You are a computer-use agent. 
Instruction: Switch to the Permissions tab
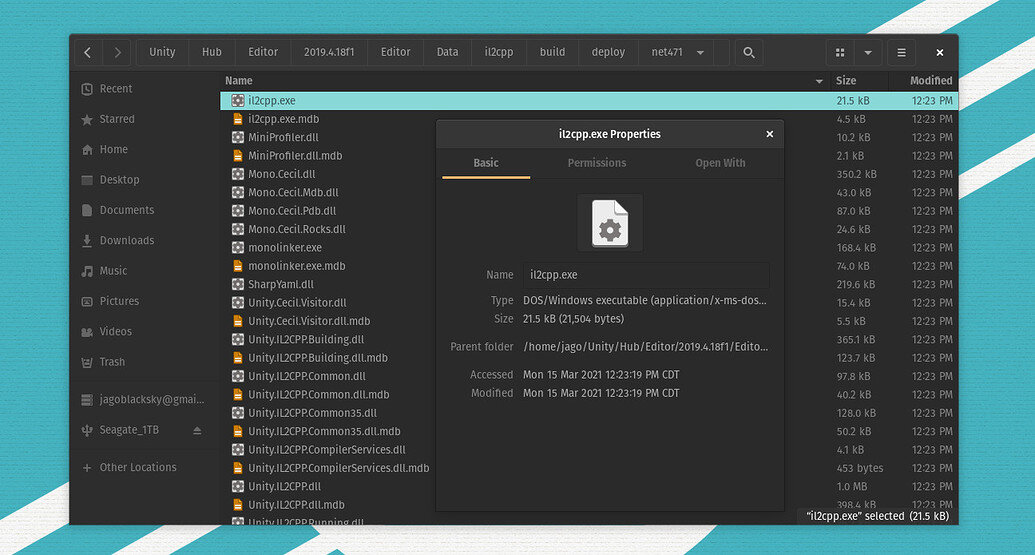click(x=597, y=163)
